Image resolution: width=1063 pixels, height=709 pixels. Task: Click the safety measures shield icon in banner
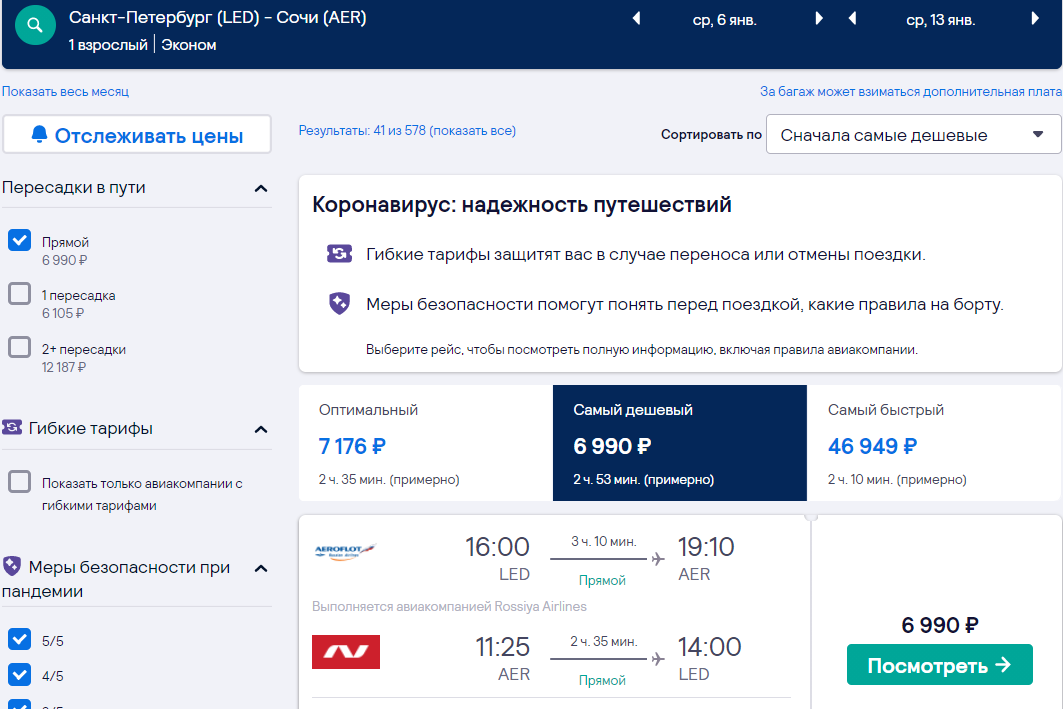click(x=340, y=303)
